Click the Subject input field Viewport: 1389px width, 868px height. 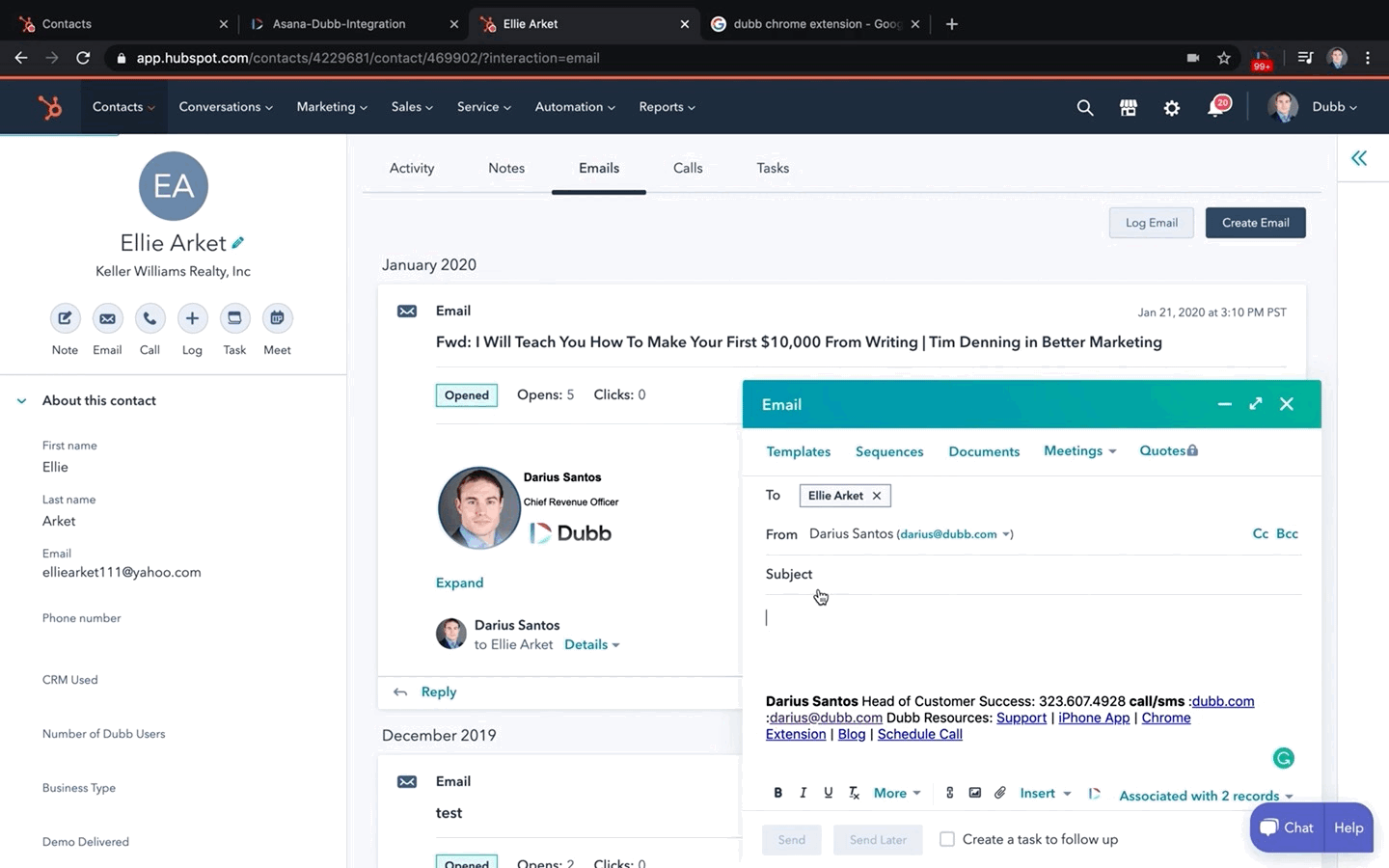tap(1033, 574)
